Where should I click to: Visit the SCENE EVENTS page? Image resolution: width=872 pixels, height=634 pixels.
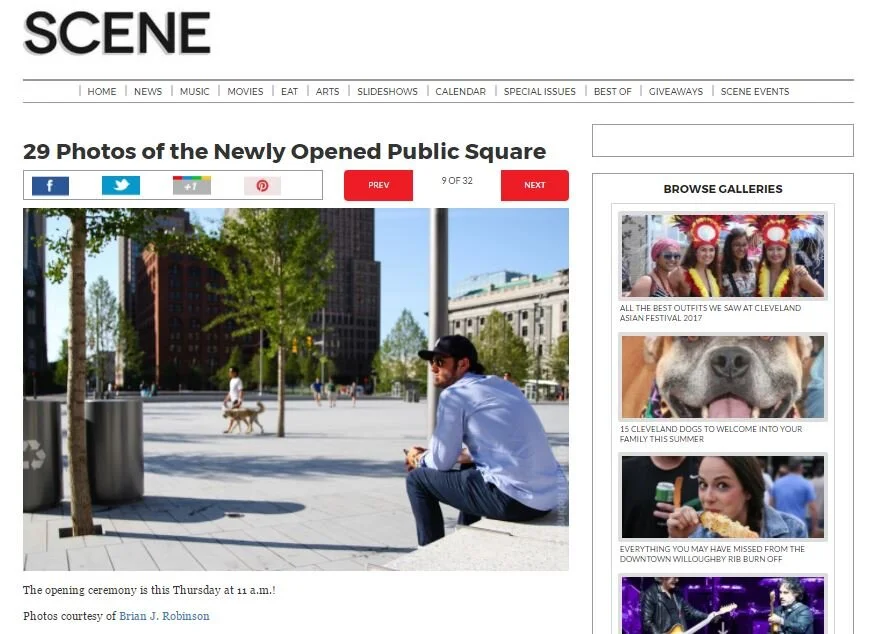tap(755, 91)
